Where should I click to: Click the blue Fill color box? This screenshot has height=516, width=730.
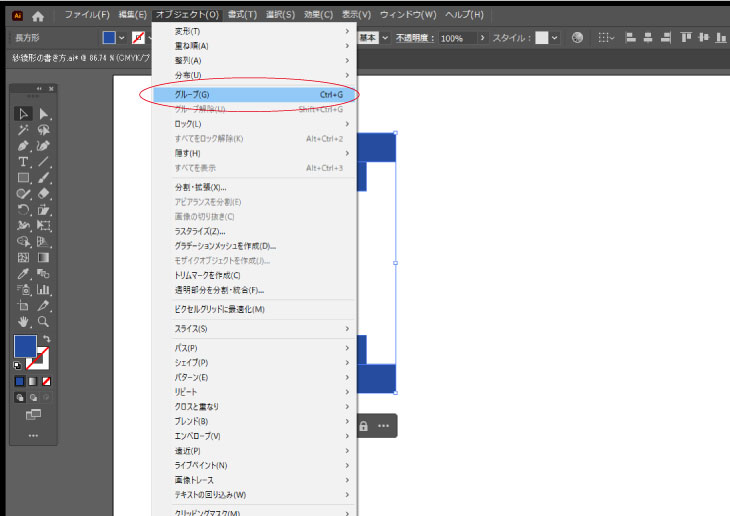pyautogui.click(x=25, y=346)
